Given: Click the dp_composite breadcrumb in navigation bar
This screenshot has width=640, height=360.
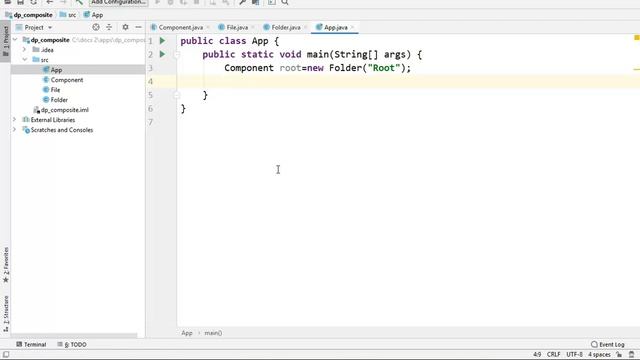Looking at the screenshot, I should coord(29,15).
